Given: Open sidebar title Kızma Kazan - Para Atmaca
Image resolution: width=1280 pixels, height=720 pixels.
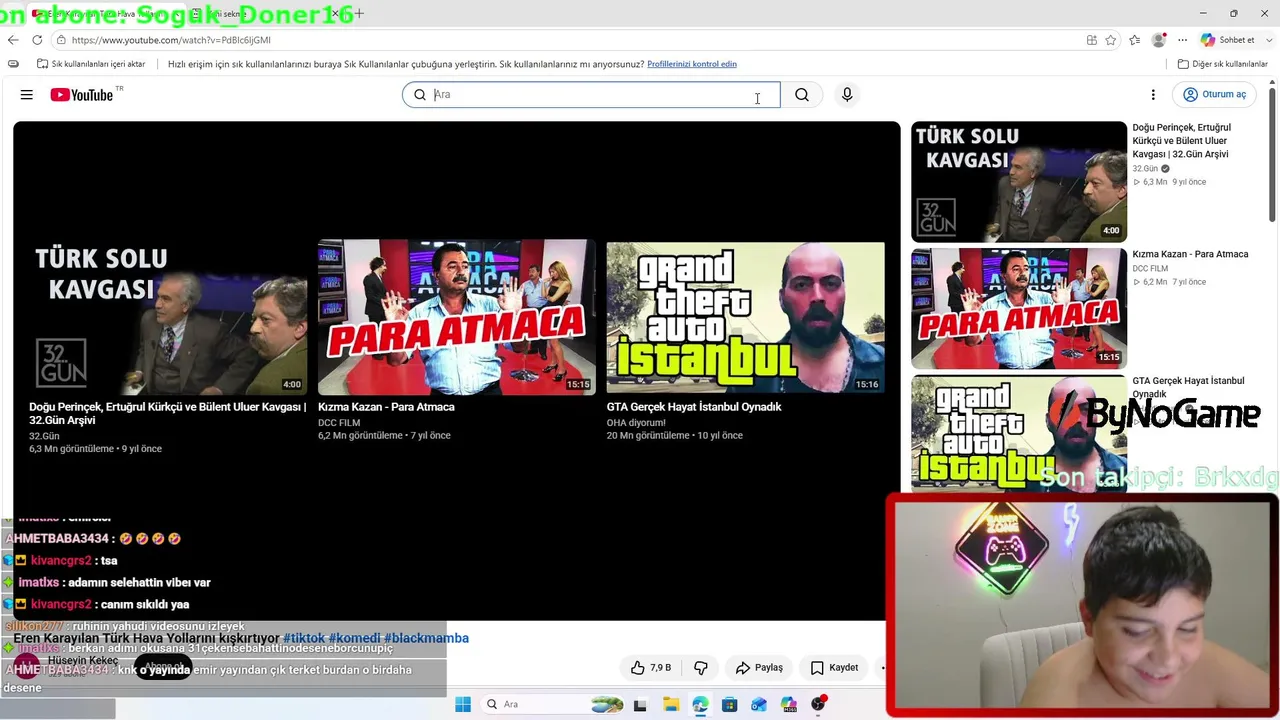Looking at the screenshot, I should (1190, 254).
